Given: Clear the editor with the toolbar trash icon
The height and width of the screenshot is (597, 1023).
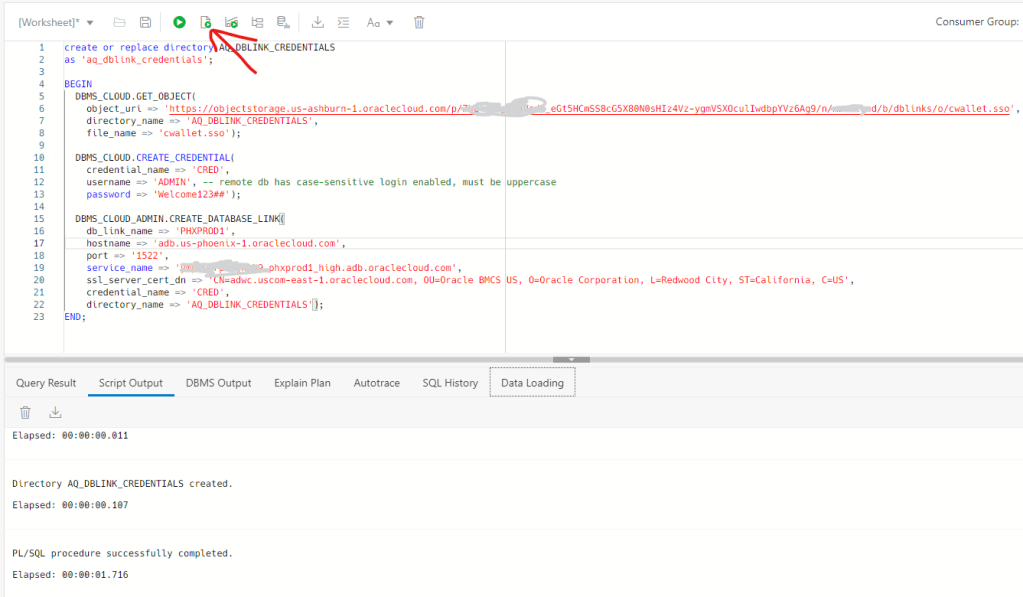Looking at the screenshot, I should click(x=419, y=22).
